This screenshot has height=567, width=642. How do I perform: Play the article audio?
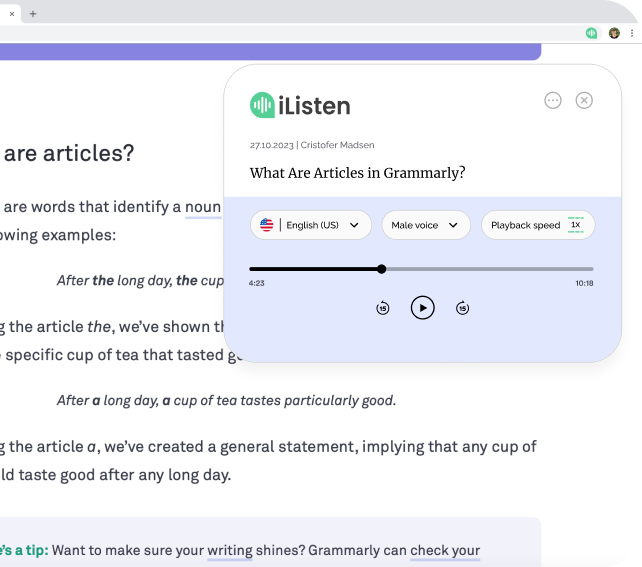point(423,308)
